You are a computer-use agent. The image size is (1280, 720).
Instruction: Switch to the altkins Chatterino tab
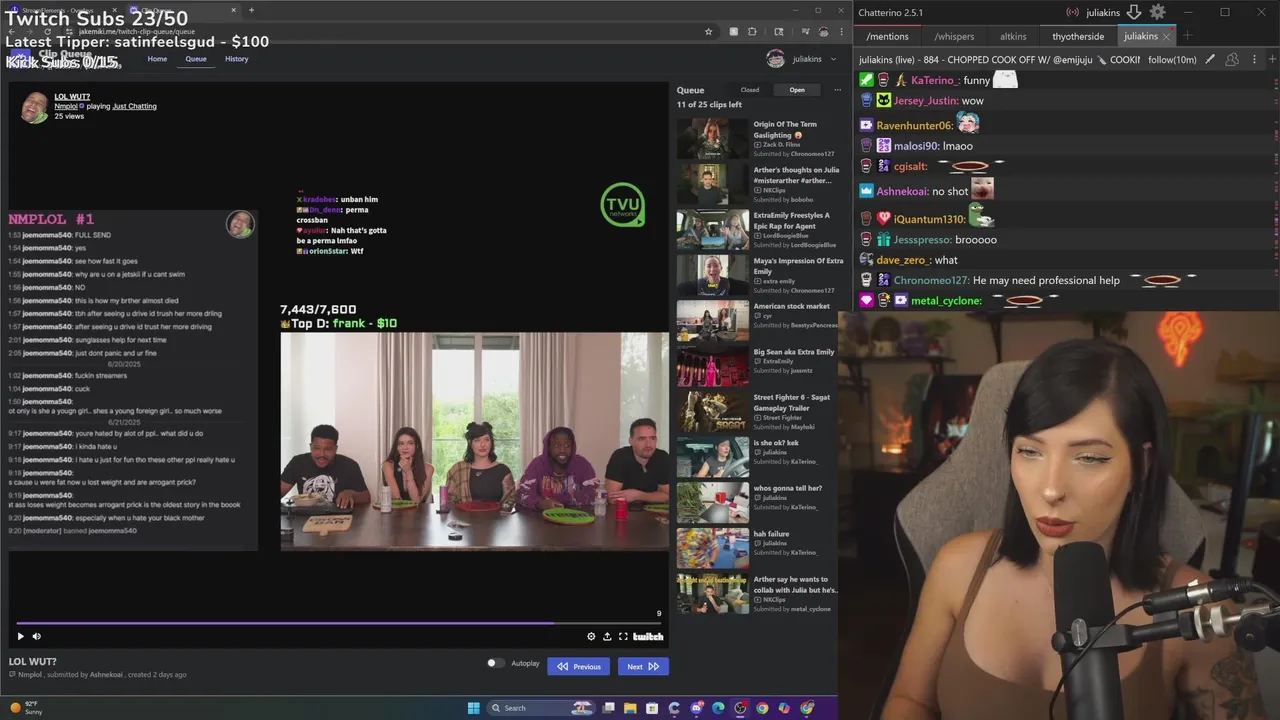(x=1013, y=36)
